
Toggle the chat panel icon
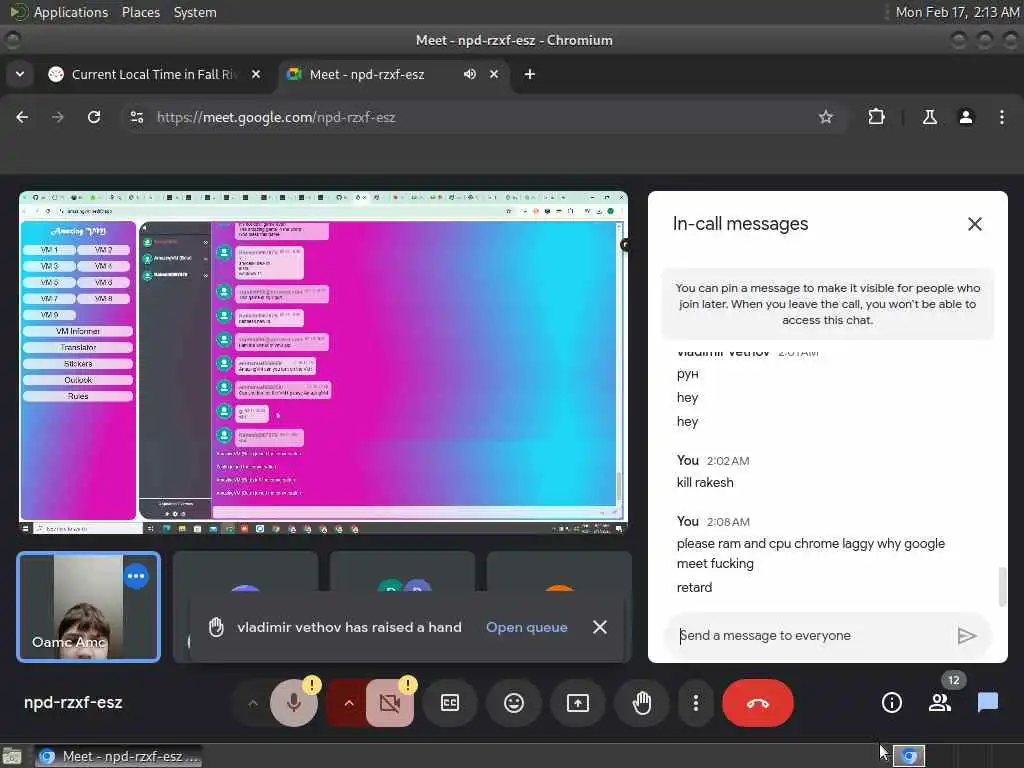(x=987, y=703)
